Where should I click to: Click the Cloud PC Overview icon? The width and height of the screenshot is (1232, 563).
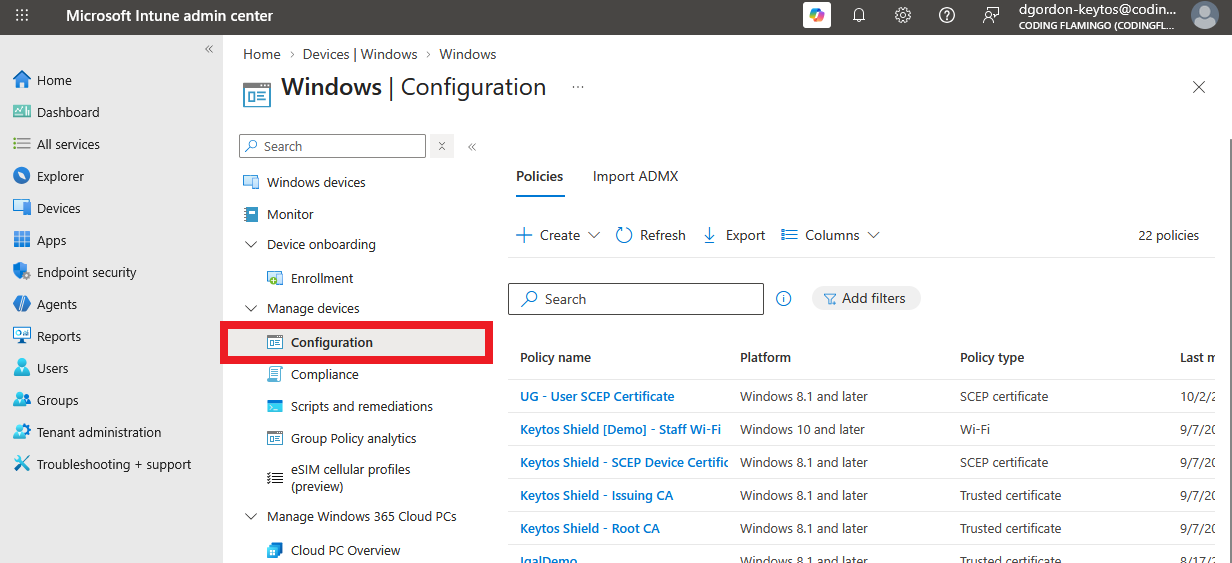(275, 550)
